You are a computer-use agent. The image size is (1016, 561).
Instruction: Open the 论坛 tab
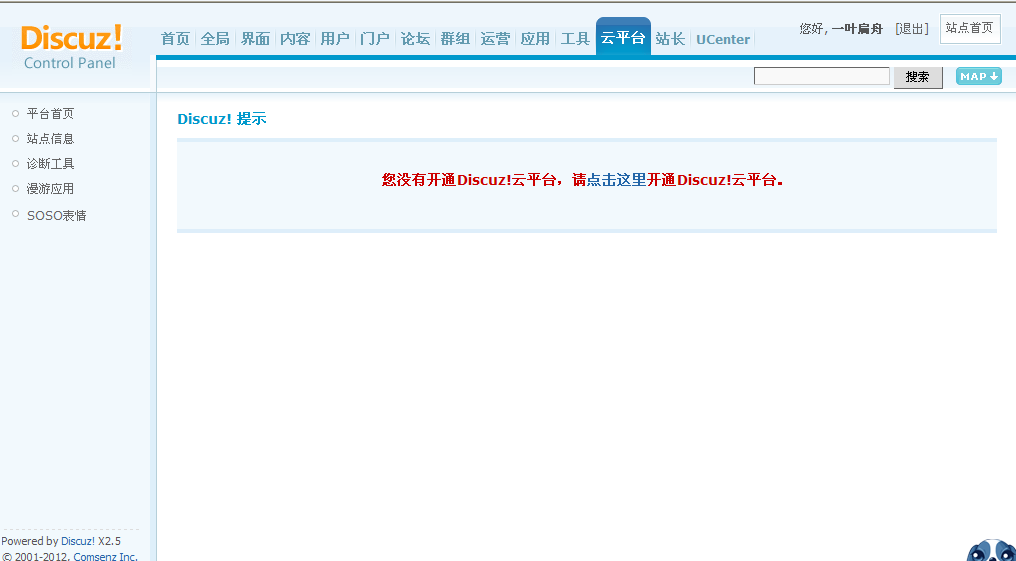click(415, 39)
